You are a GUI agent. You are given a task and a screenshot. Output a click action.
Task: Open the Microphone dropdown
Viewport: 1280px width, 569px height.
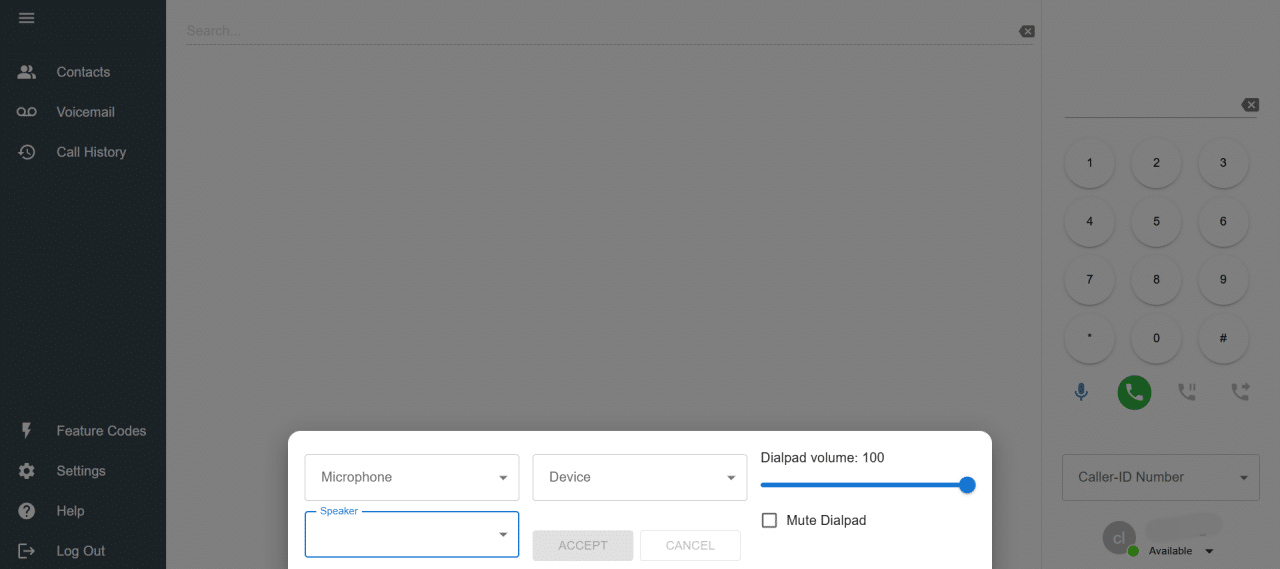(x=412, y=477)
